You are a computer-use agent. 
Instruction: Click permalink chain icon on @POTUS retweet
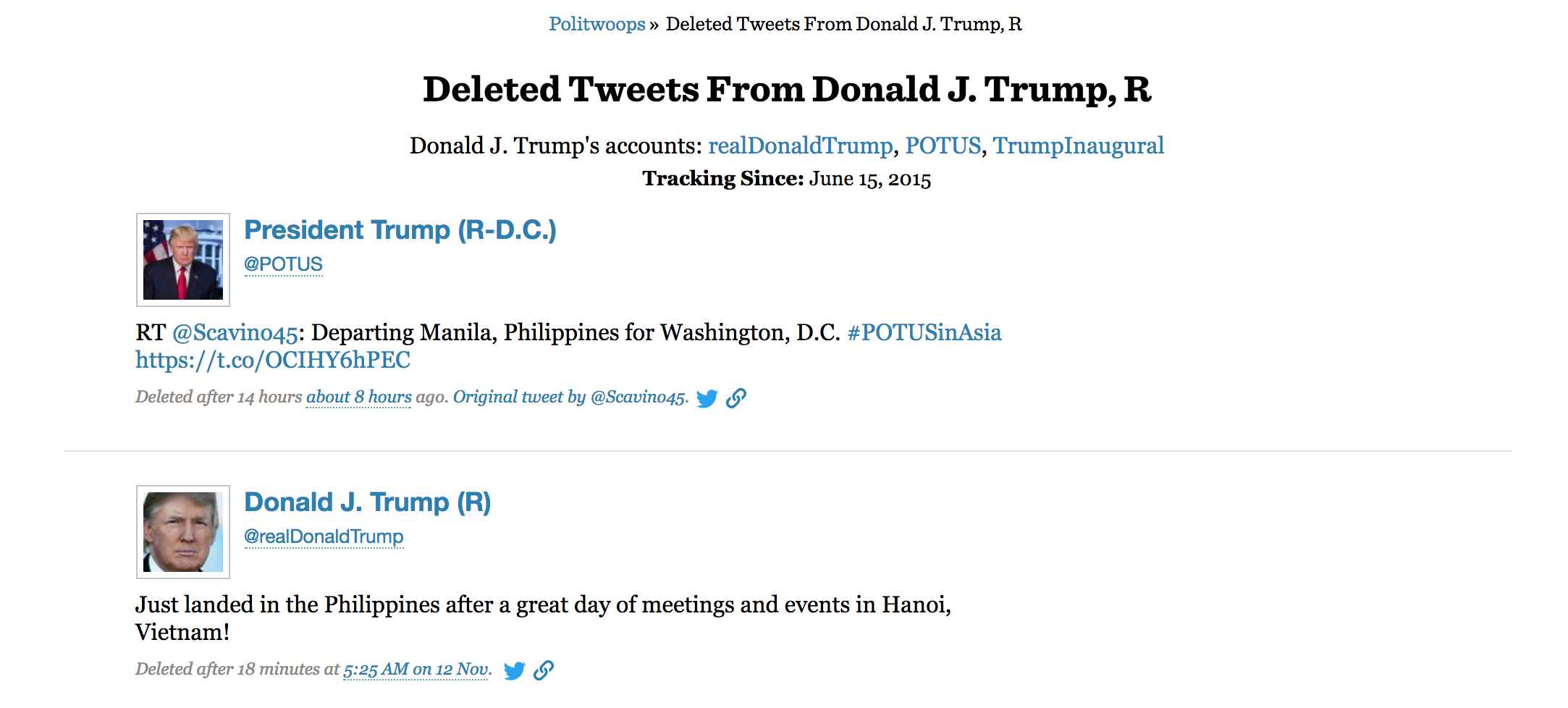coord(736,398)
